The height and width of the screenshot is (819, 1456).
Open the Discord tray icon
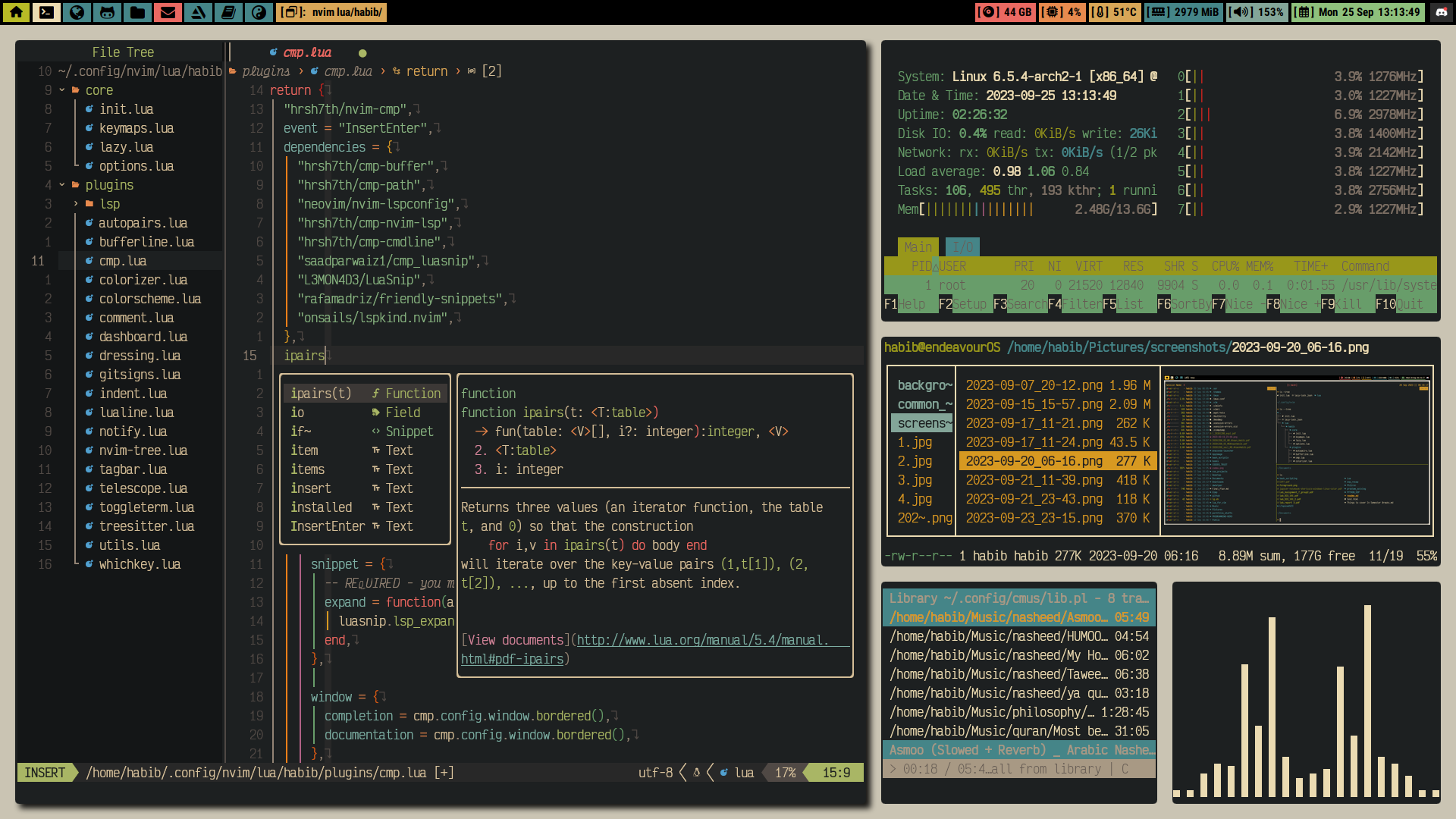click(1441, 12)
